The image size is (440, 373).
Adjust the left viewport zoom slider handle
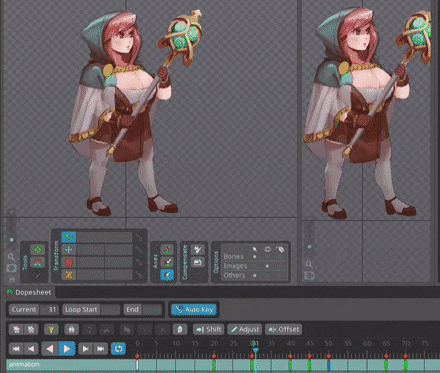[12, 240]
